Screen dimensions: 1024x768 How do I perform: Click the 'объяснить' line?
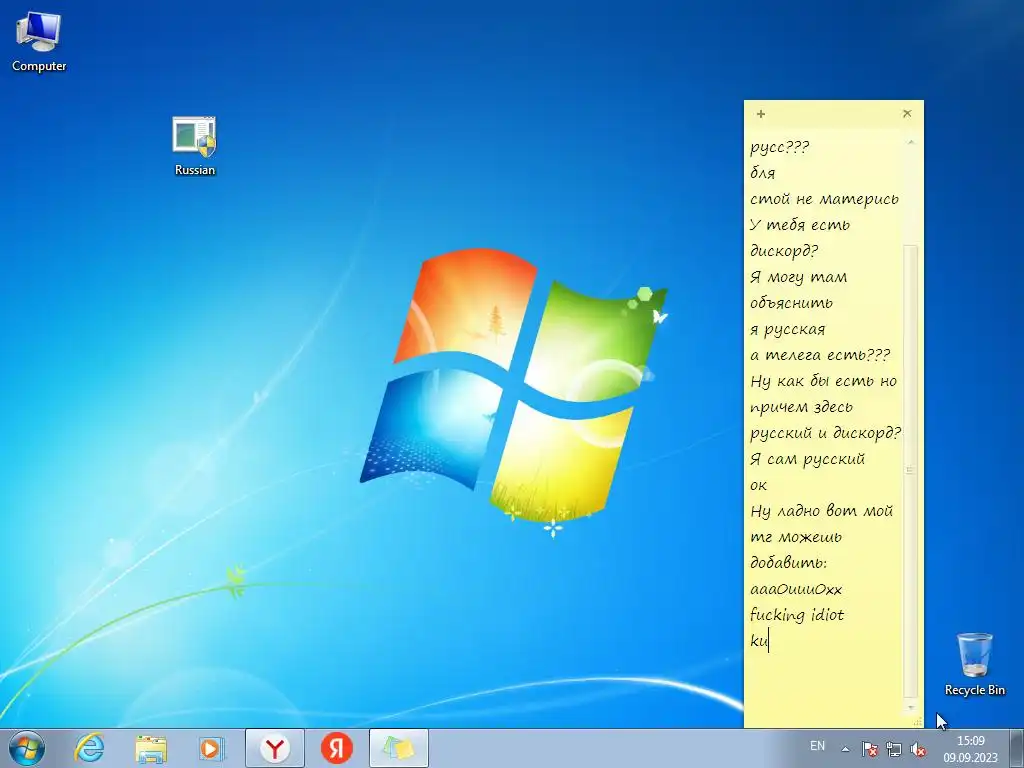coord(792,303)
